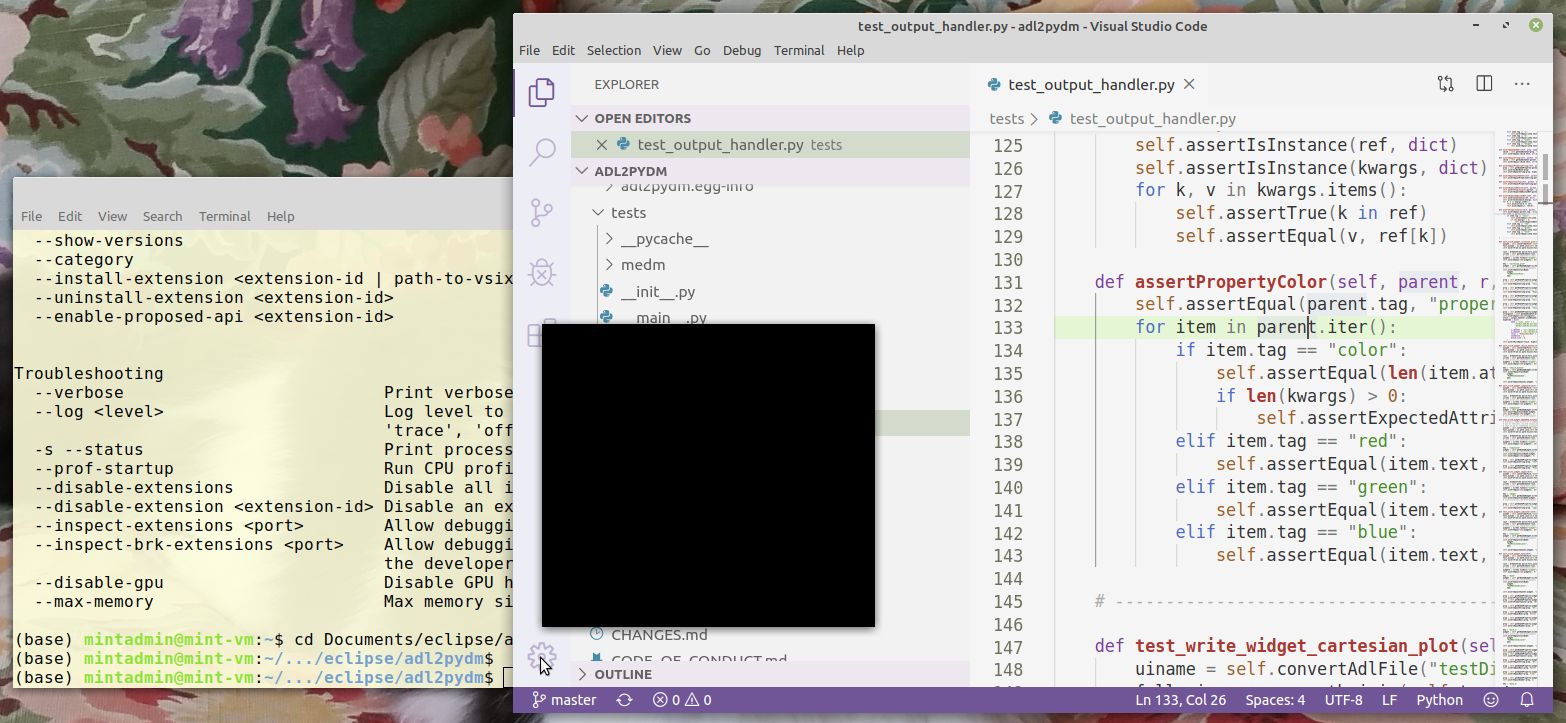Click line number 131 in the gutter

click(x=1008, y=282)
